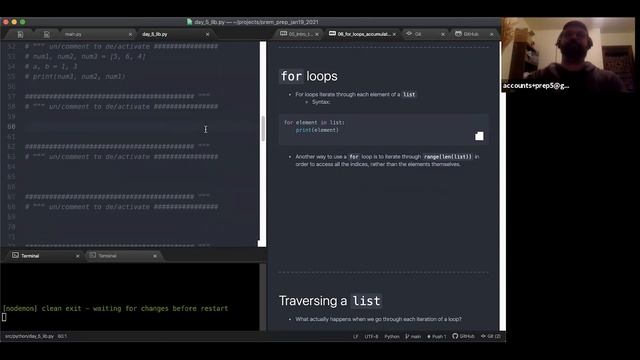Click the GitHub tab icon

(x=458, y=34)
